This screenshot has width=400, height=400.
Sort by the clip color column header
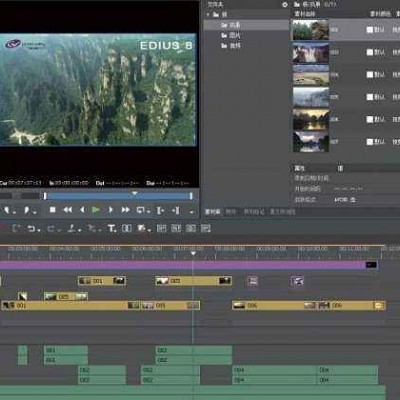click(380, 14)
